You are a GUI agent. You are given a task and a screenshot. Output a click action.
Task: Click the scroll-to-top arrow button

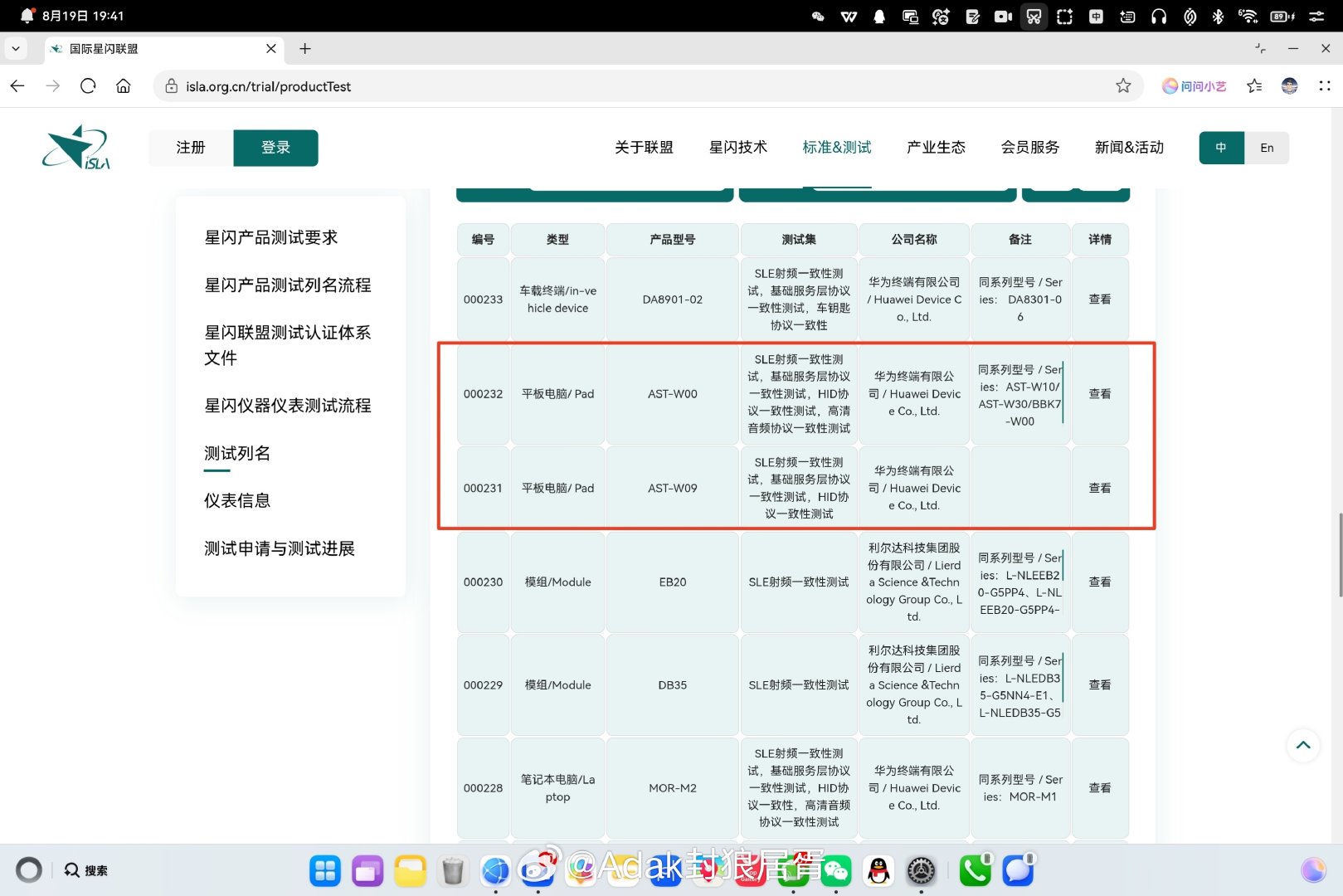[x=1303, y=745]
